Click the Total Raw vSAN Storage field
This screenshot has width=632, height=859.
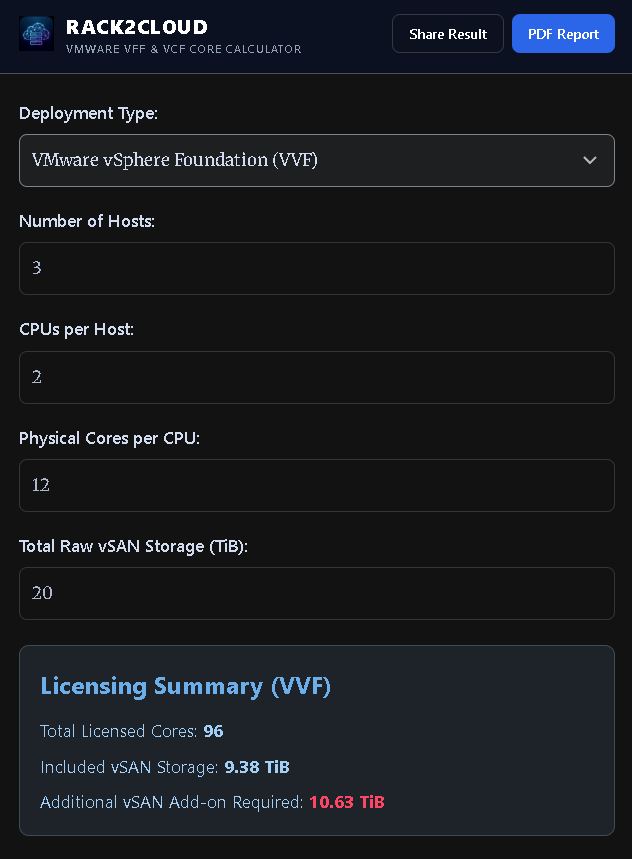click(317, 593)
